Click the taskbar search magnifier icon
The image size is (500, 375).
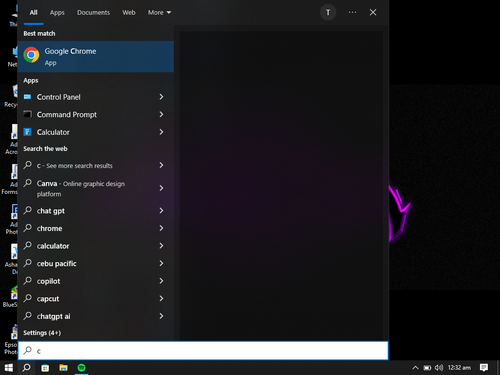[x=26, y=368]
